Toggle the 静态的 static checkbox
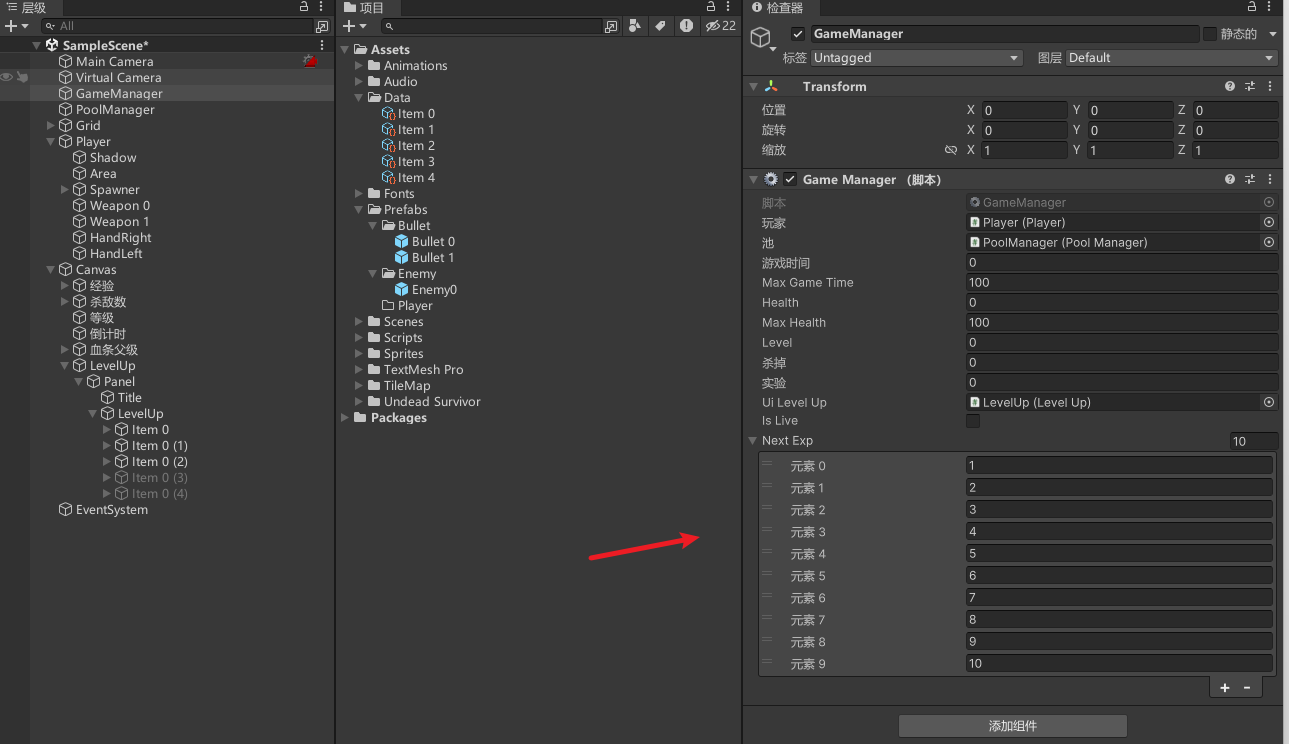This screenshot has height=744, width=1289. [x=1210, y=34]
